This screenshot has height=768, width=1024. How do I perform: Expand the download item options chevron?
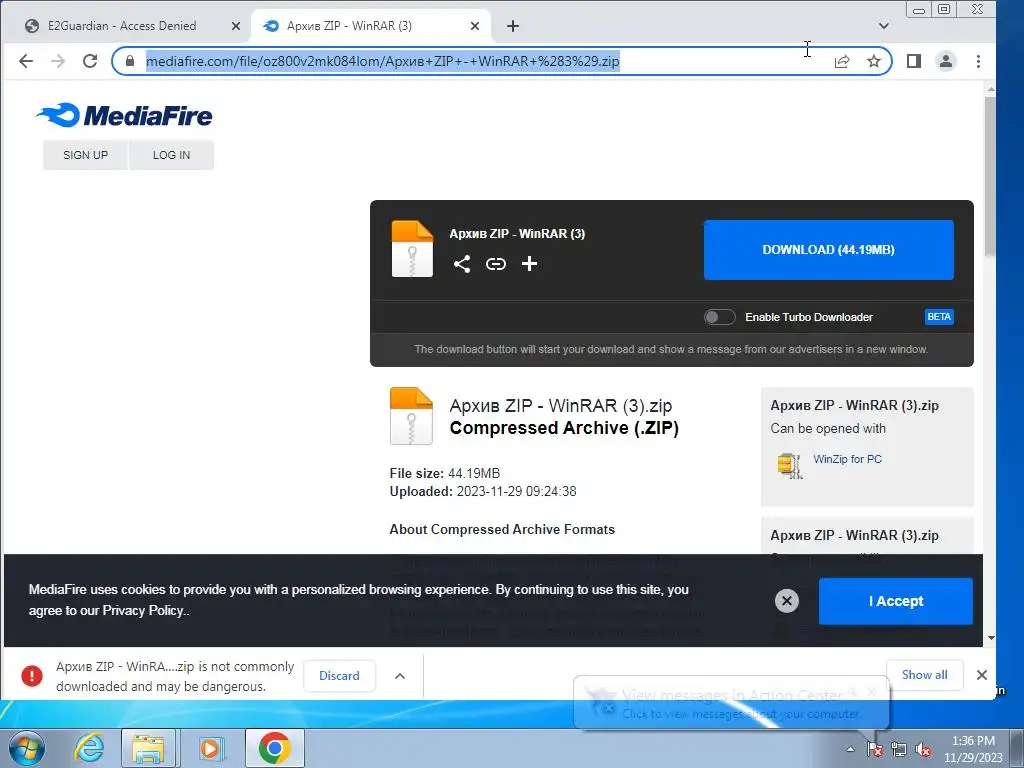pos(400,676)
